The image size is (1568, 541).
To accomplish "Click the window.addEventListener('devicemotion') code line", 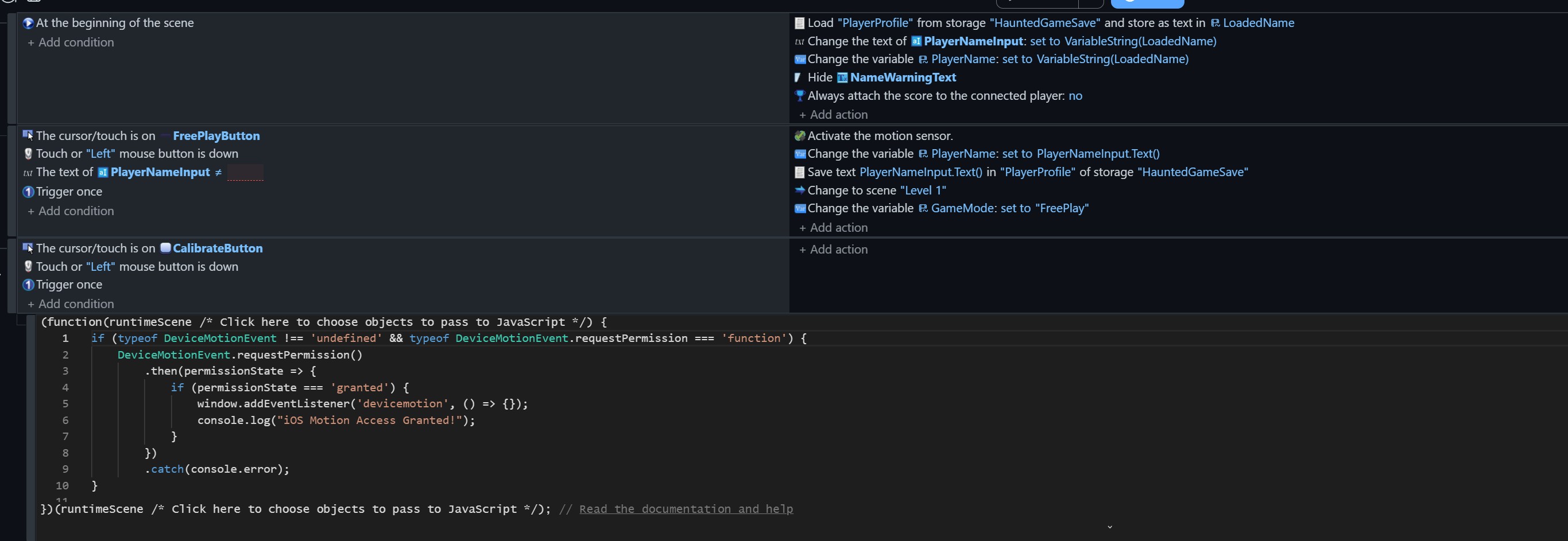I will click(x=363, y=404).
